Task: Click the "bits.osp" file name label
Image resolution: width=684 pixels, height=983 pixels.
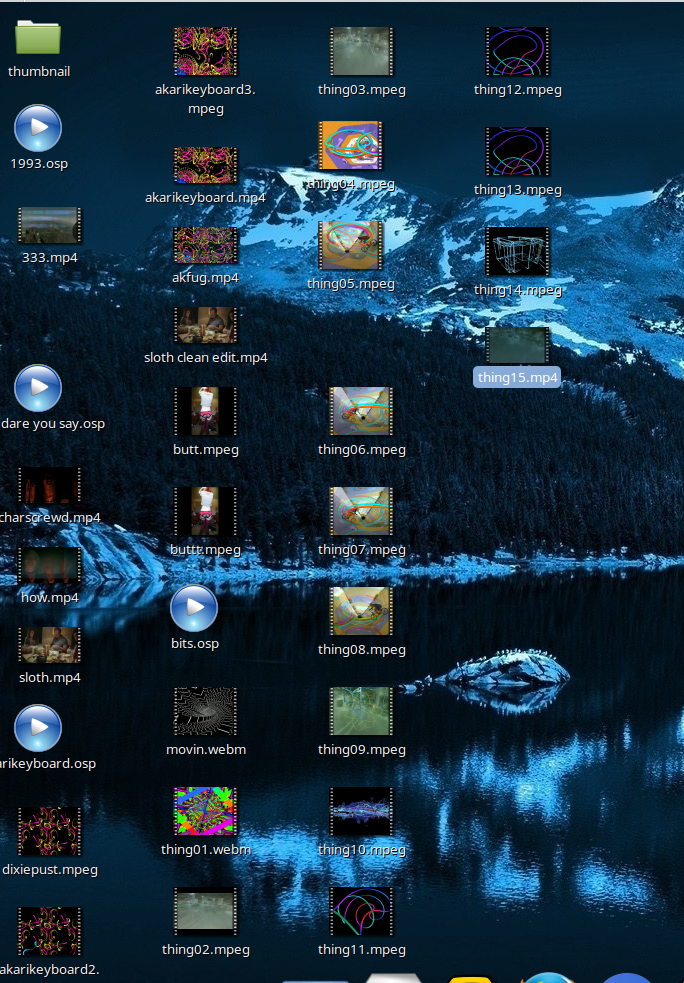Action: 194,643
